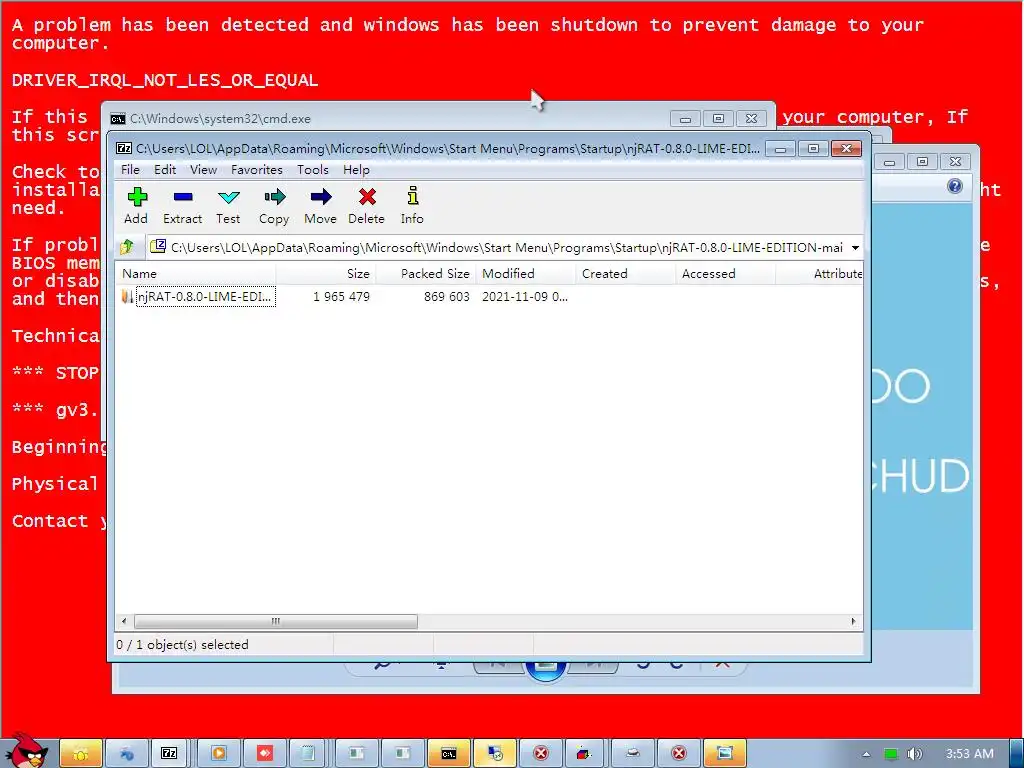Image resolution: width=1024 pixels, height=768 pixels.
Task: Click the status bar object count text
Action: (182, 645)
